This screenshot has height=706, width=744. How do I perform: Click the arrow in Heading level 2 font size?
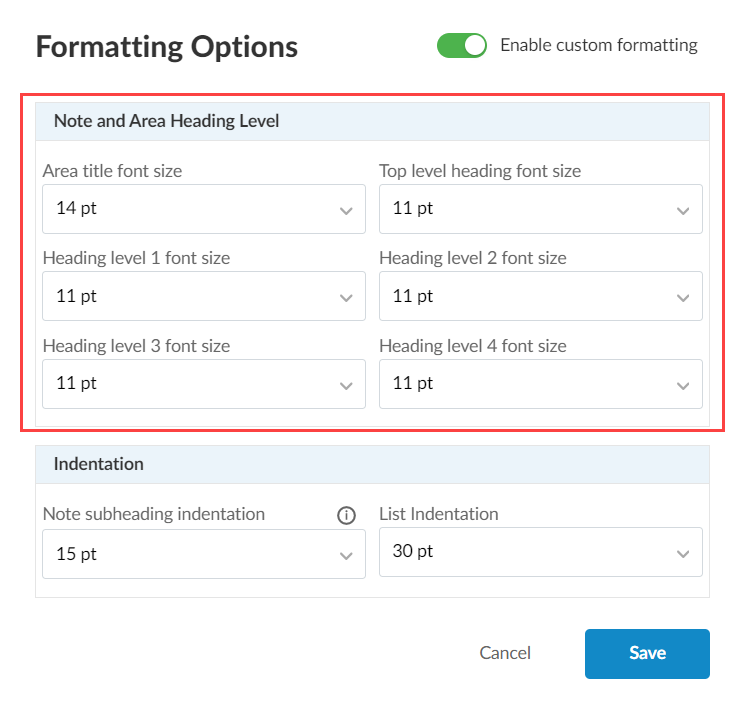pyautogui.click(x=683, y=297)
